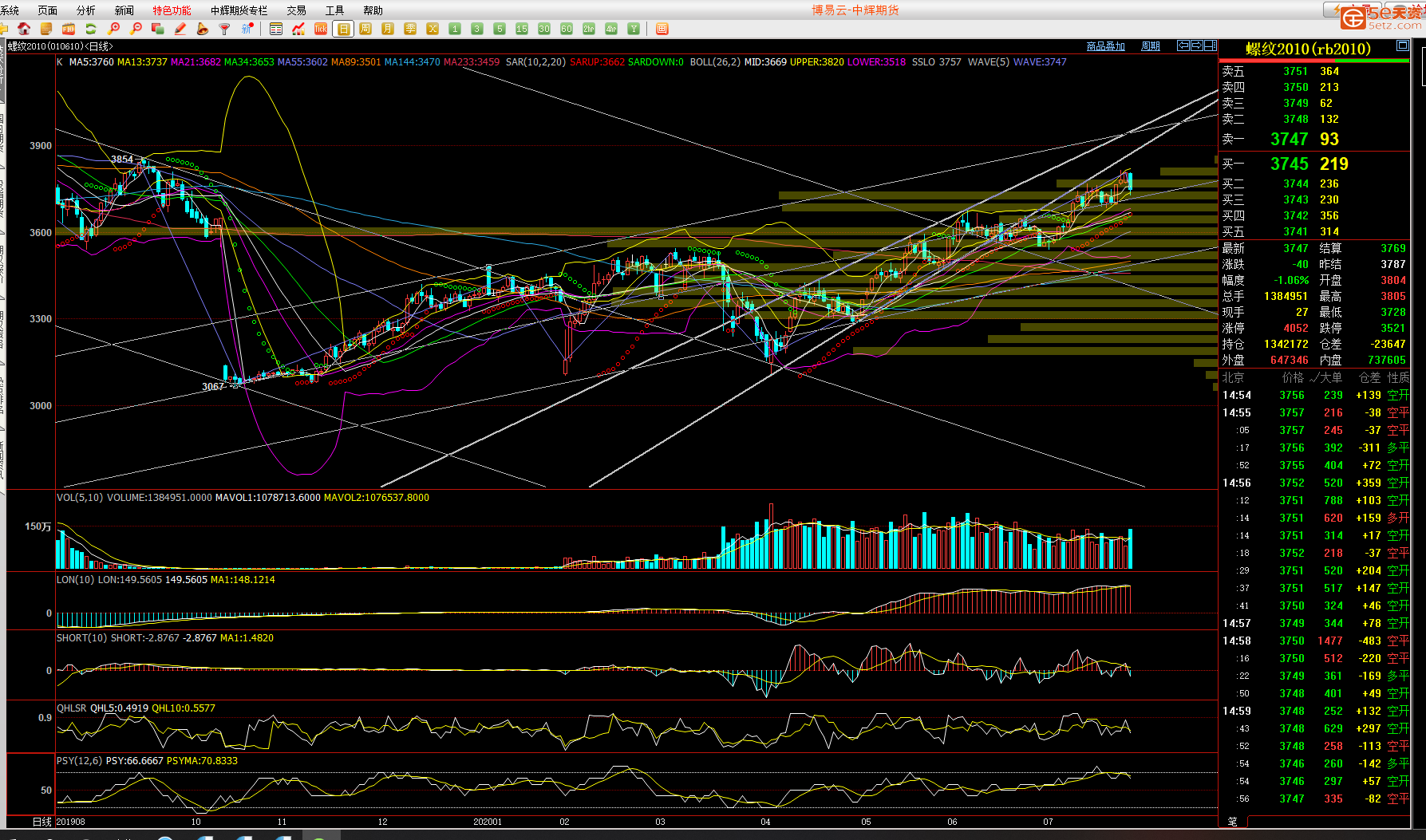Click the red home icon in toolbar
Viewport: 1426px width, 840px height.
pyautogui.click(x=24, y=29)
